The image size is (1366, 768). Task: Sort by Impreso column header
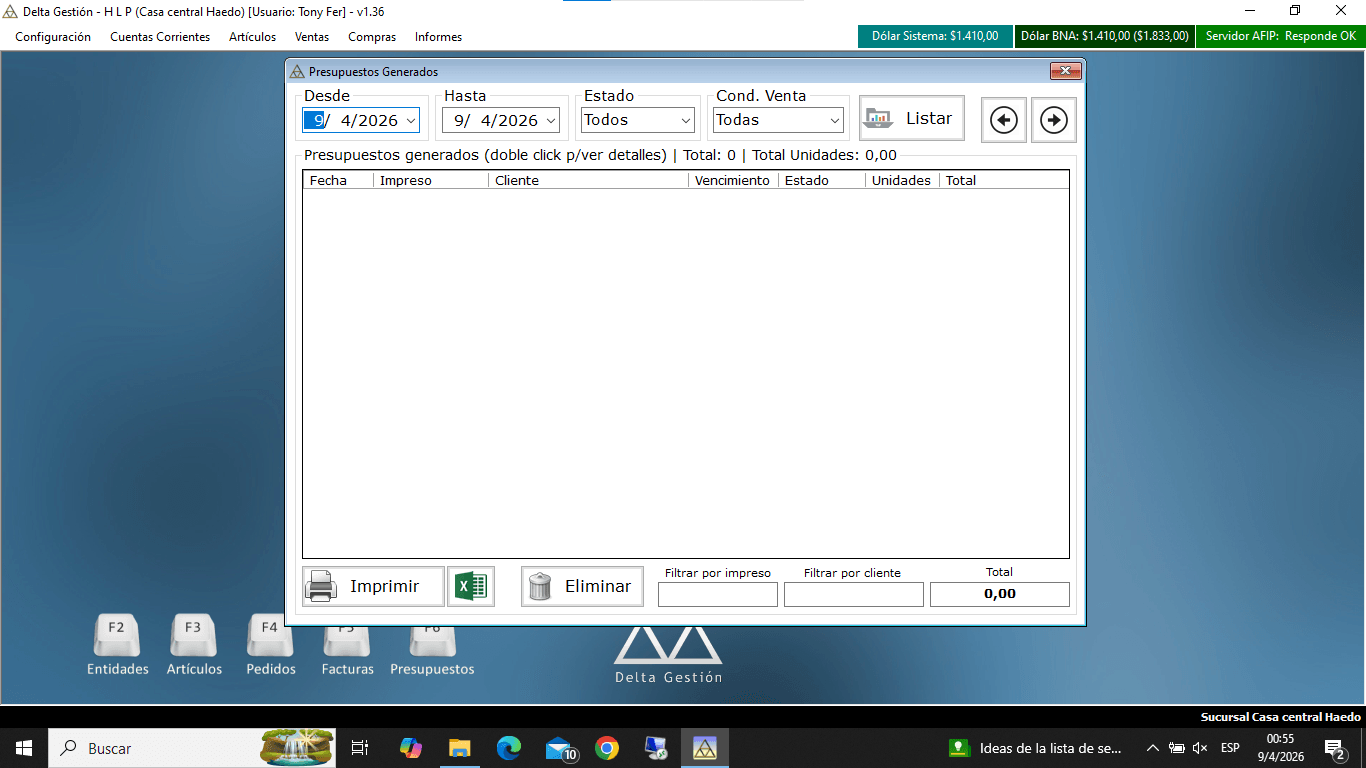tap(431, 180)
